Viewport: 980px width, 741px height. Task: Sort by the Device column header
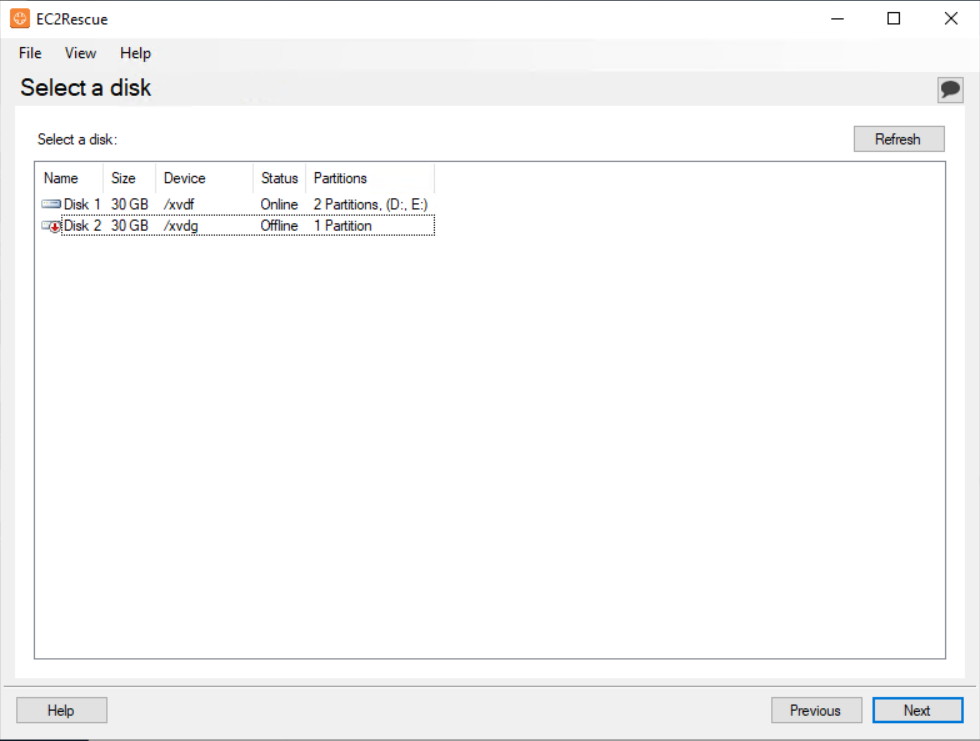(x=204, y=178)
